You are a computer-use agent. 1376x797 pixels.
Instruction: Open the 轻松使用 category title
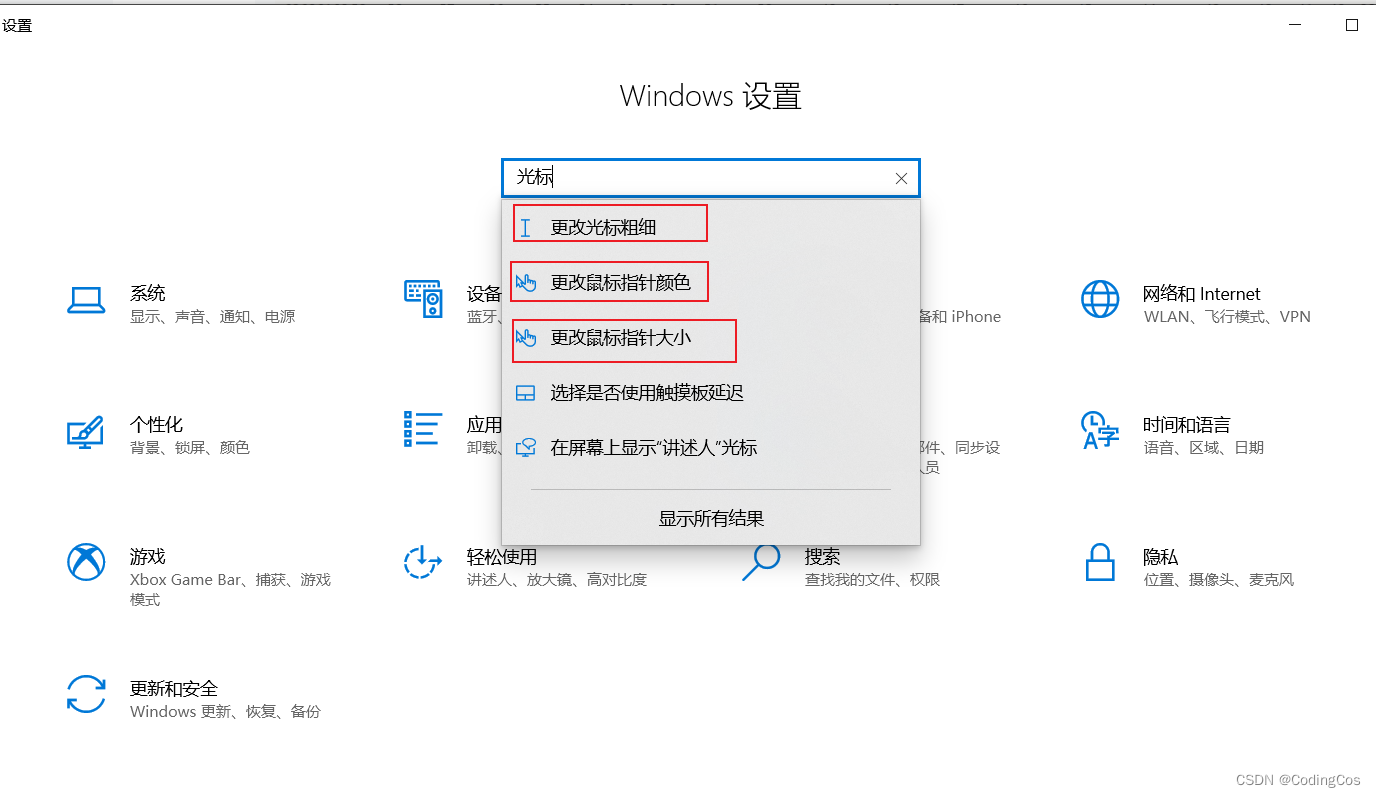point(502,556)
